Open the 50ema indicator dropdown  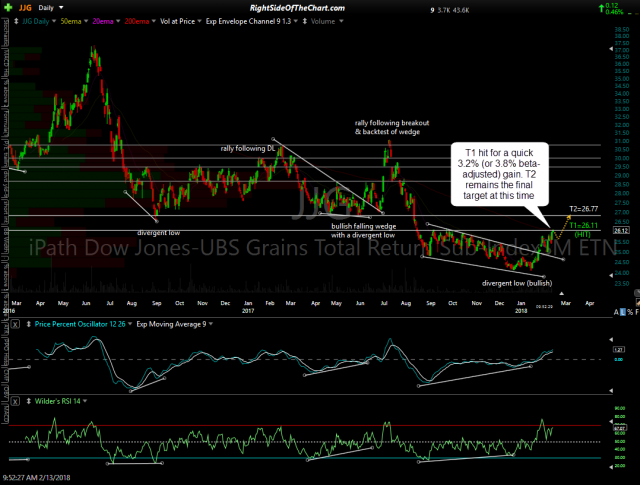pos(86,21)
